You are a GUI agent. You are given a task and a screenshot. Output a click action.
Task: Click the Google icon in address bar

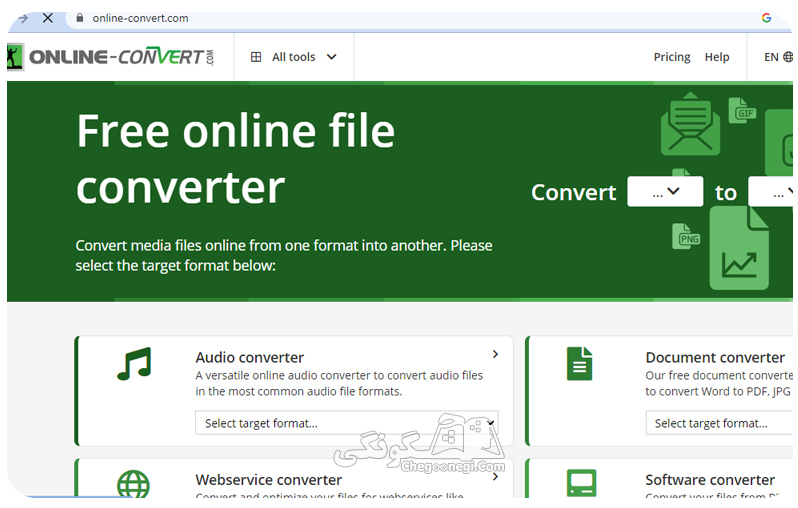[766, 18]
